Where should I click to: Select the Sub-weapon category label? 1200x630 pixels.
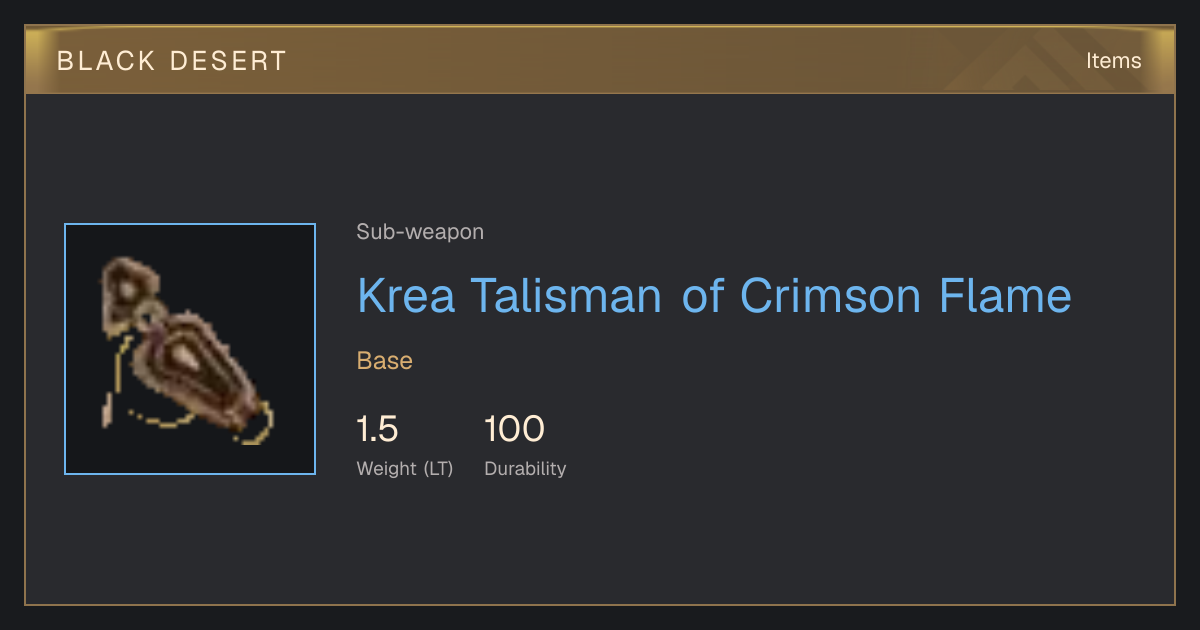click(420, 232)
